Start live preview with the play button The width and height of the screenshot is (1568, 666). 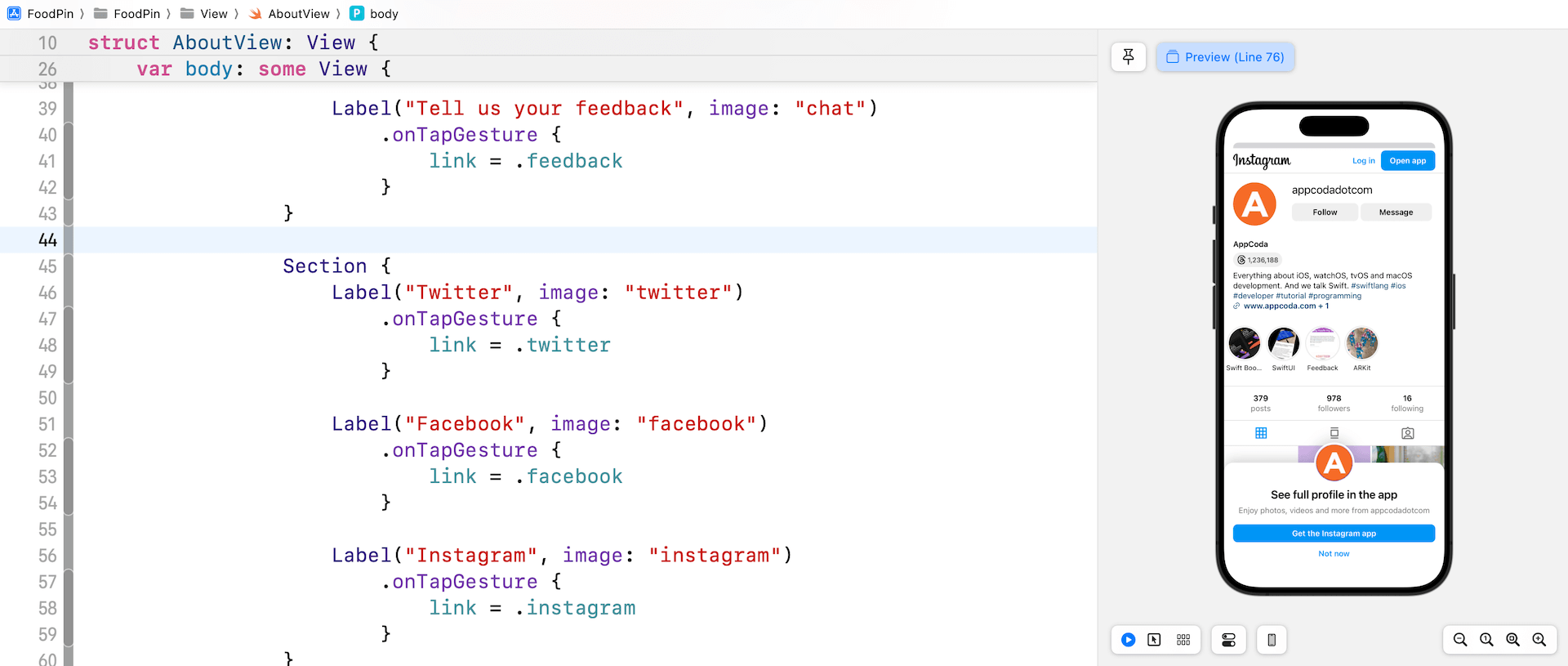click(x=1128, y=640)
